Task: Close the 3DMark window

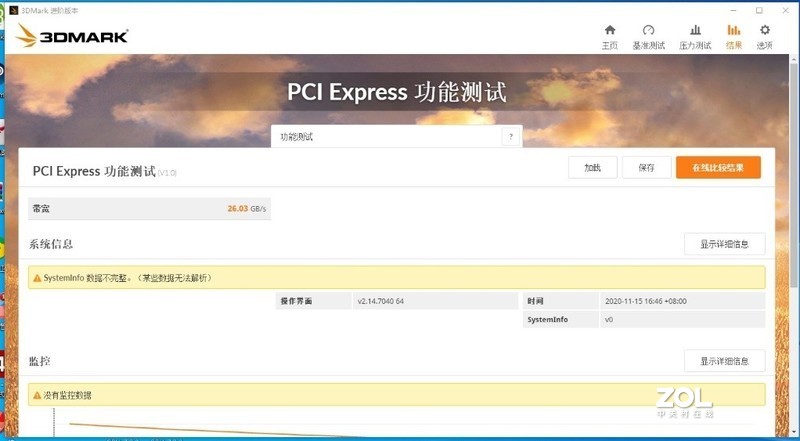Action: click(786, 10)
